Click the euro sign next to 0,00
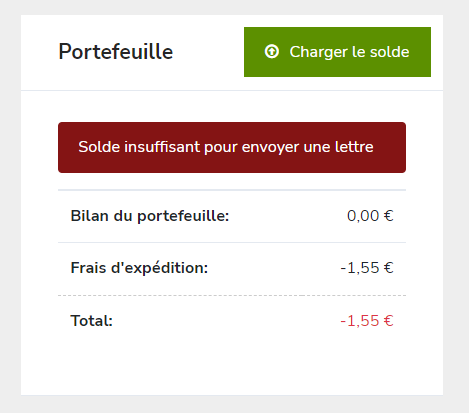This screenshot has width=469, height=413. click(x=389, y=216)
